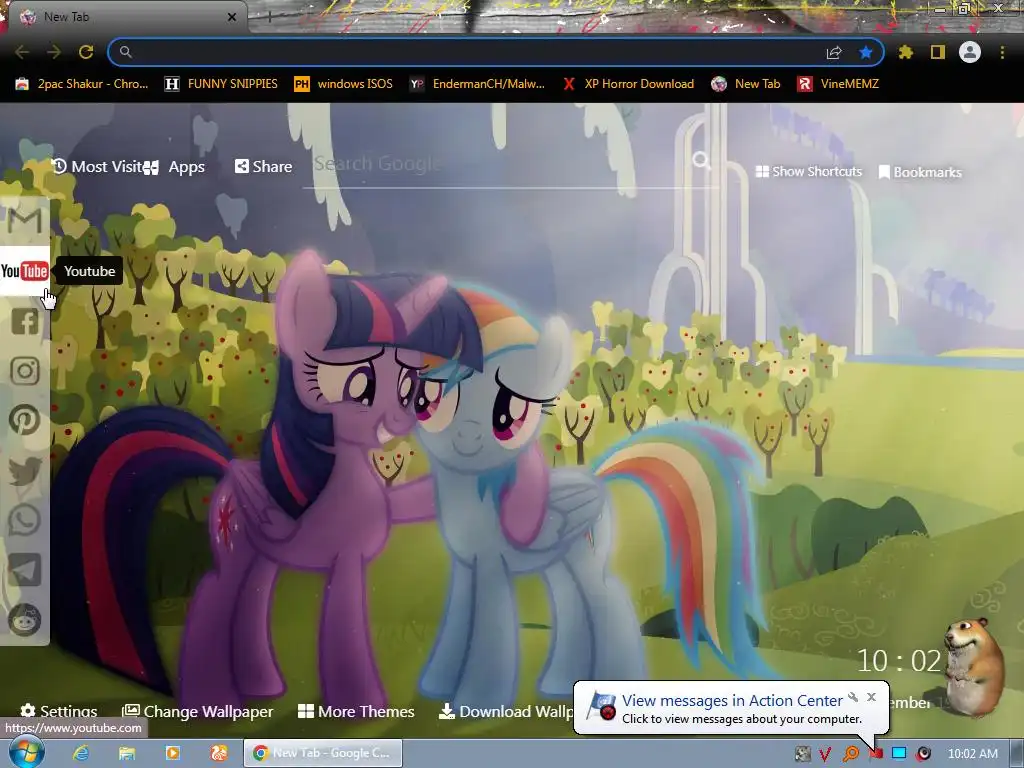
Task: Click the Action Center flag tray icon
Action: [876, 754]
